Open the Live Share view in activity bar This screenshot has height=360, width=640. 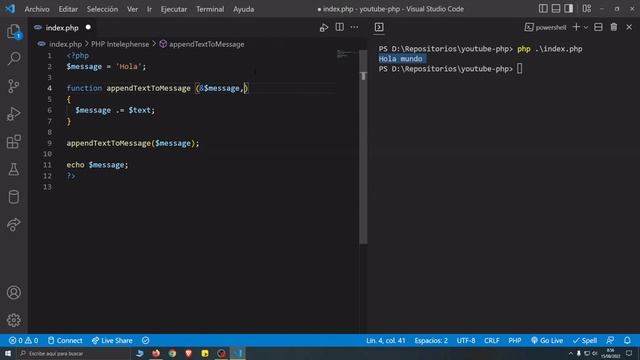click(13, 224)
